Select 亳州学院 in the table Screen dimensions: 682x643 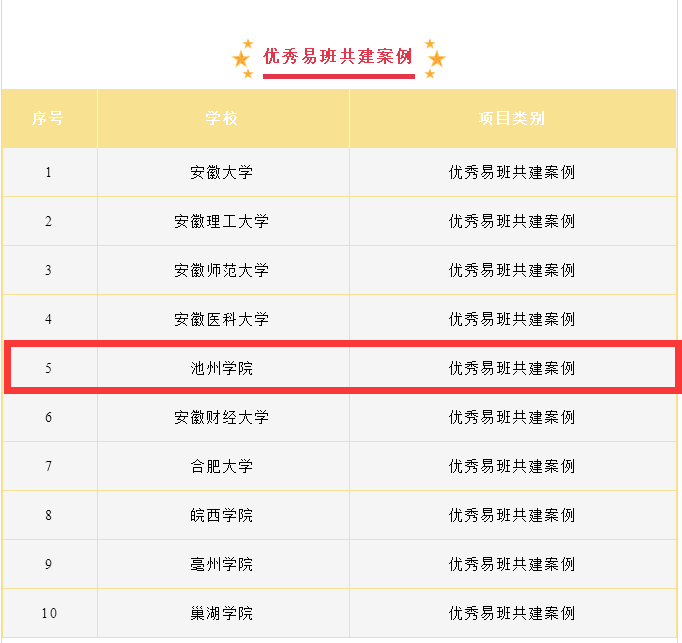(222, 564)
